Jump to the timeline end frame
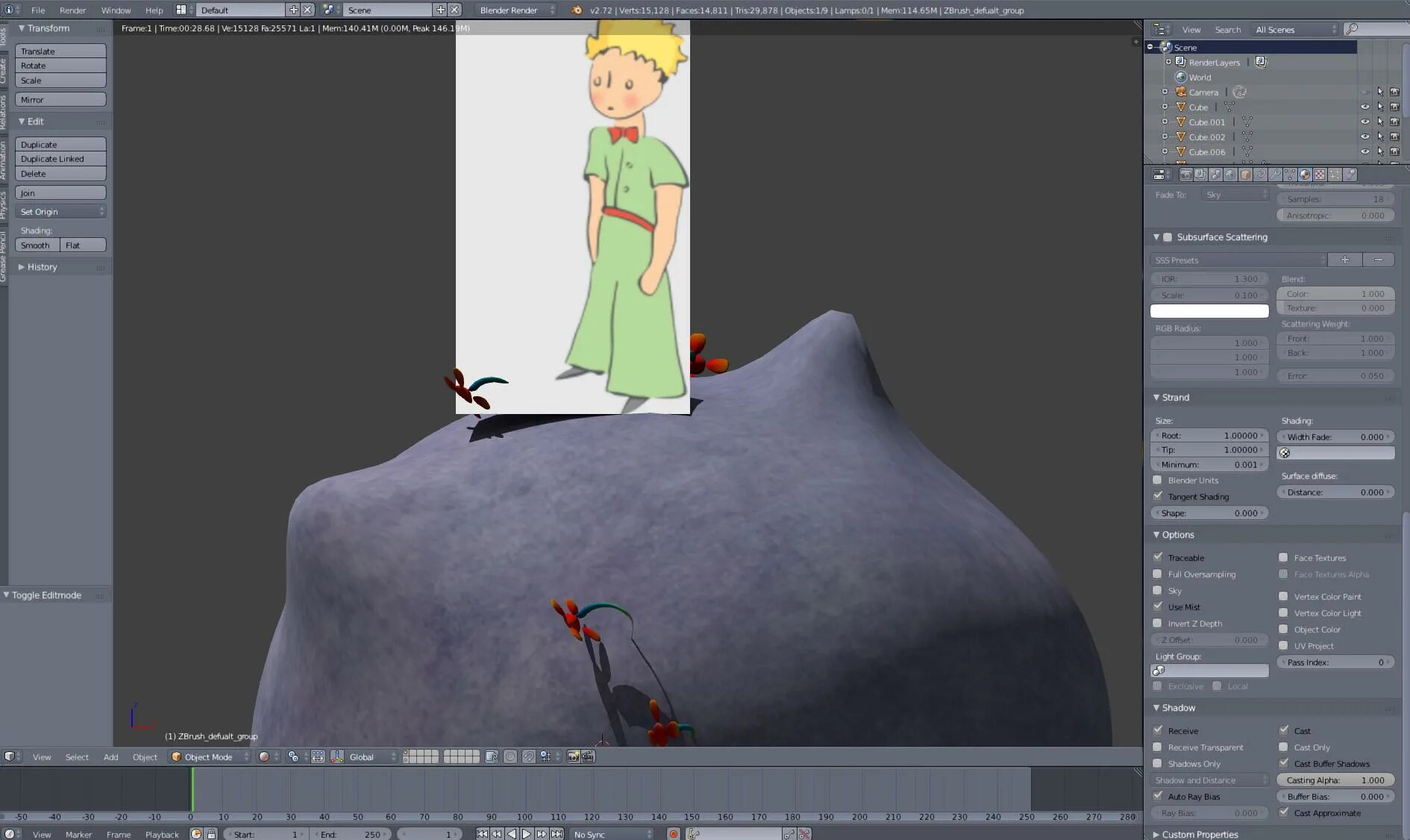 point(557,834)
